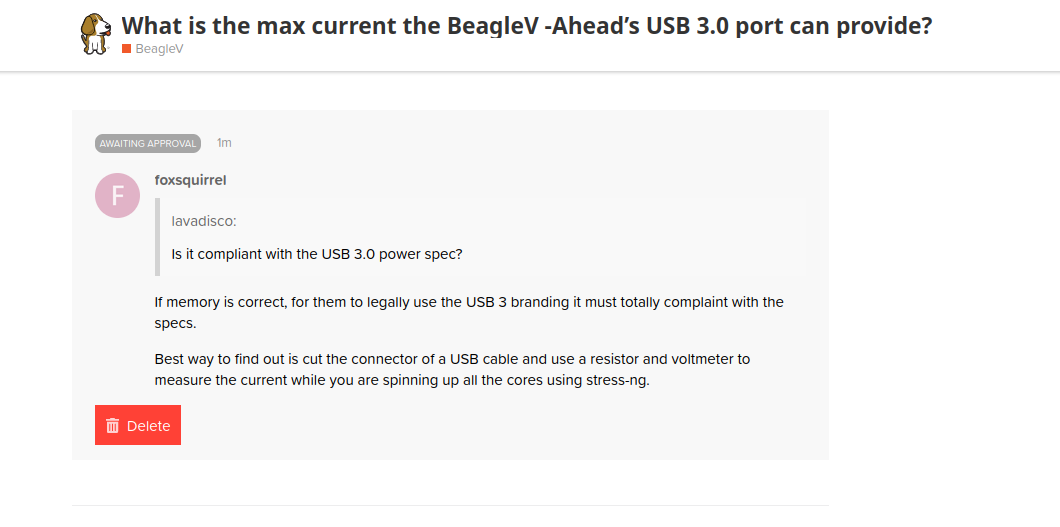Open the foxsquirrel username profile

[191, 180]
